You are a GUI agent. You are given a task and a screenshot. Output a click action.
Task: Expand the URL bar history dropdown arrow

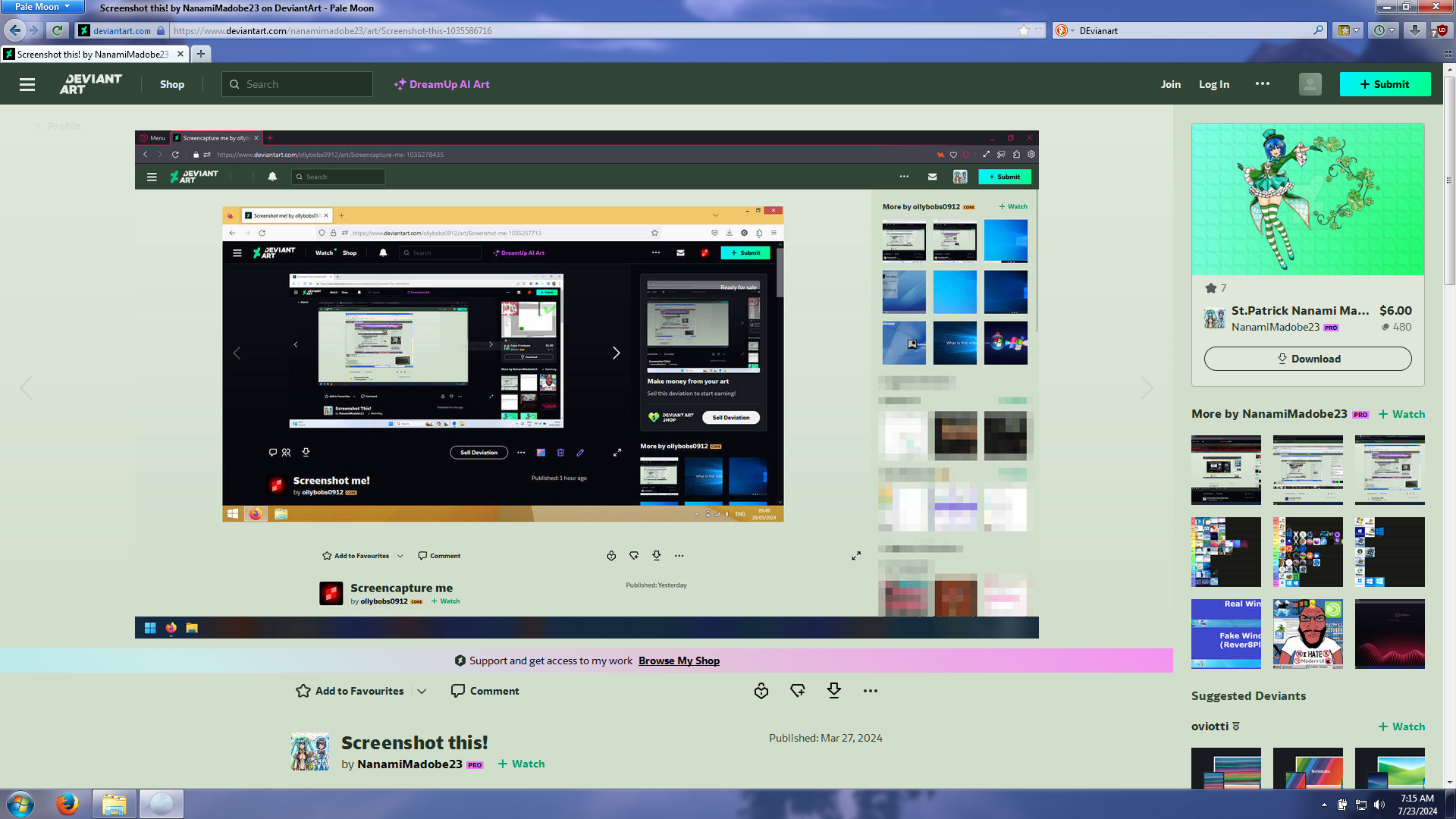pyautogui.click(x=1038, y=30)
